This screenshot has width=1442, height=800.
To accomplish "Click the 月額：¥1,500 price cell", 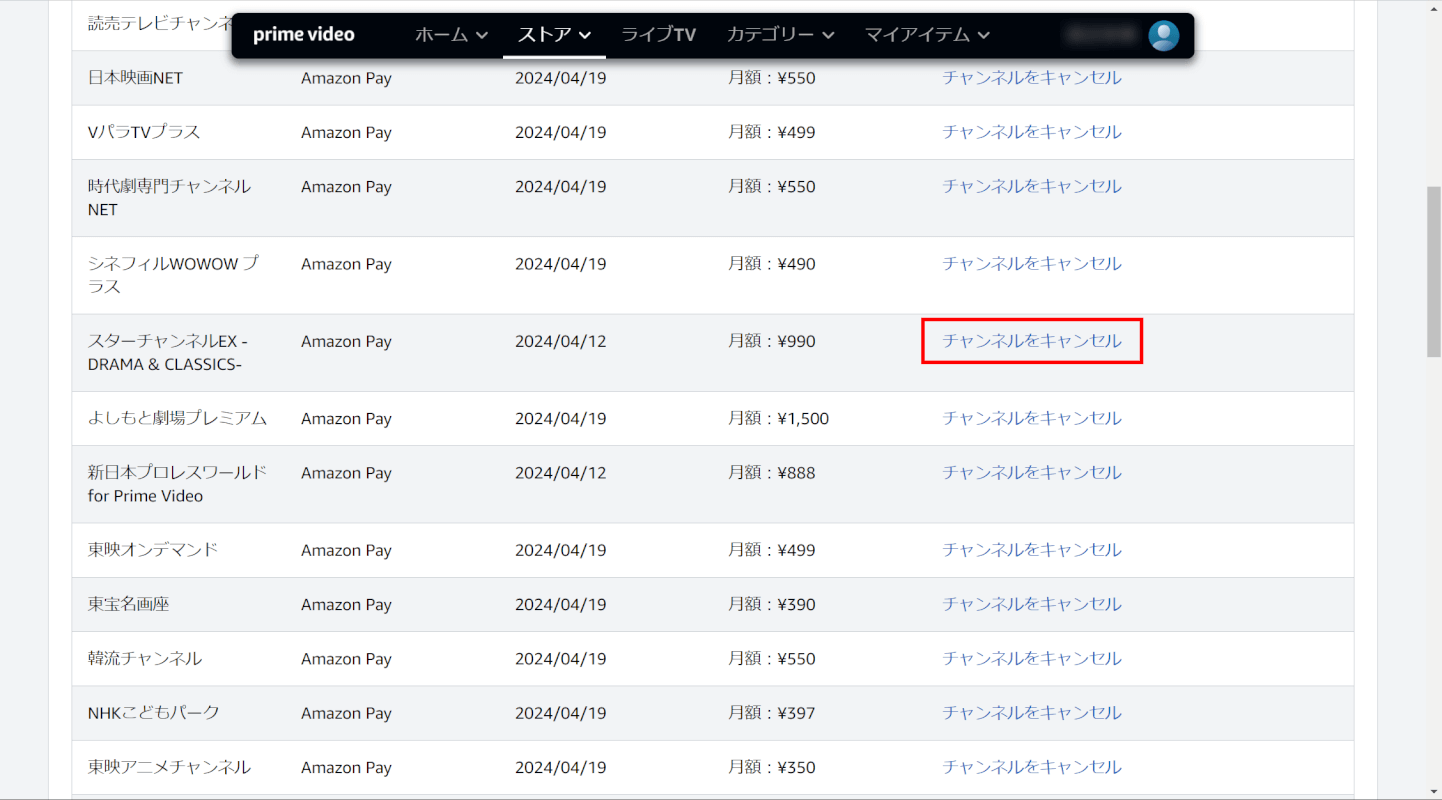I will tap(779, 418).
